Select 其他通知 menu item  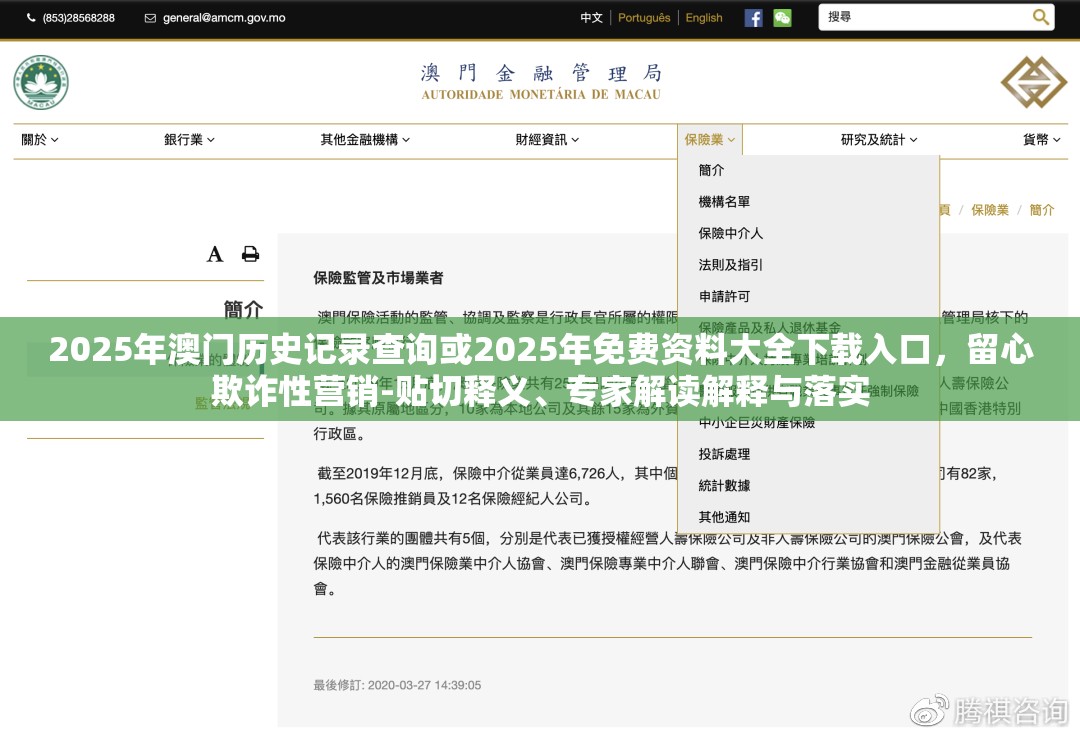pyautogui.click(x=724, y=517)
